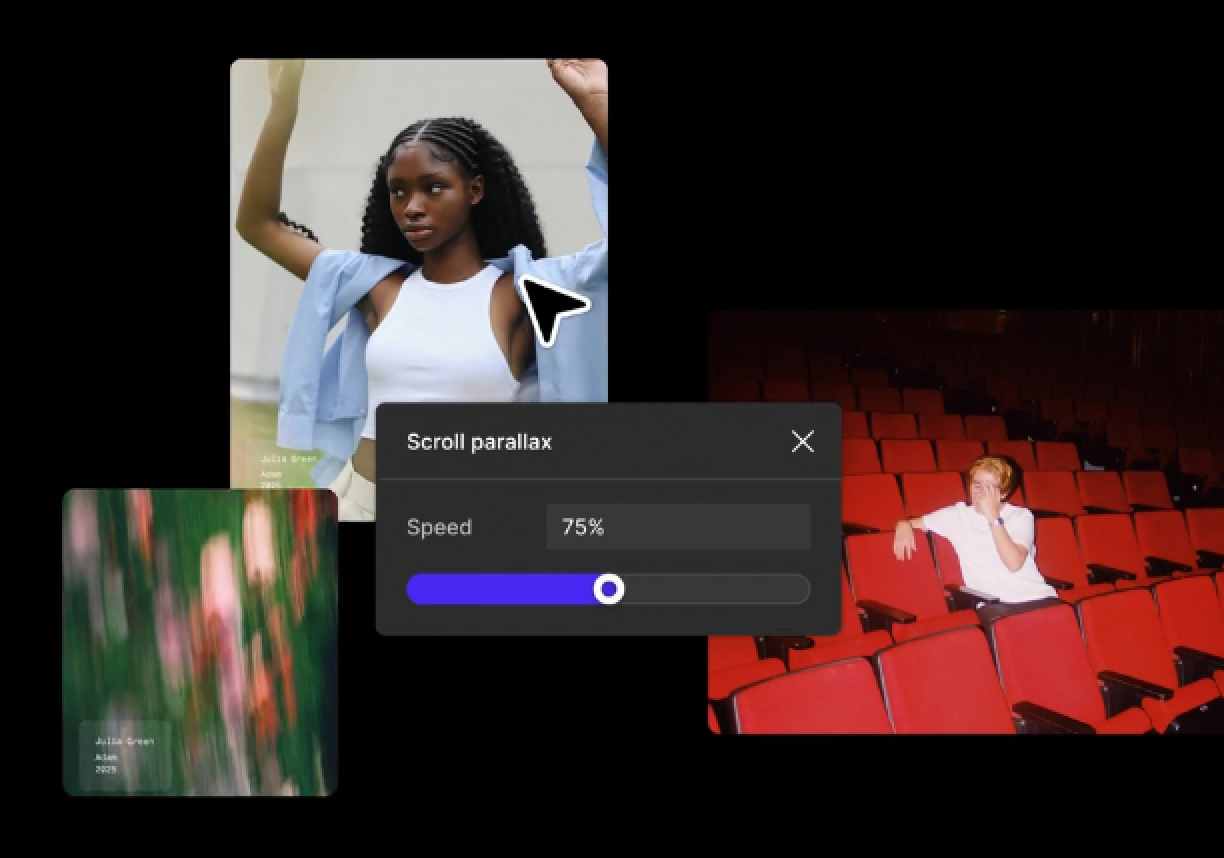
Task: Click the X icon in the dialog corner
Action: (802, 441)
